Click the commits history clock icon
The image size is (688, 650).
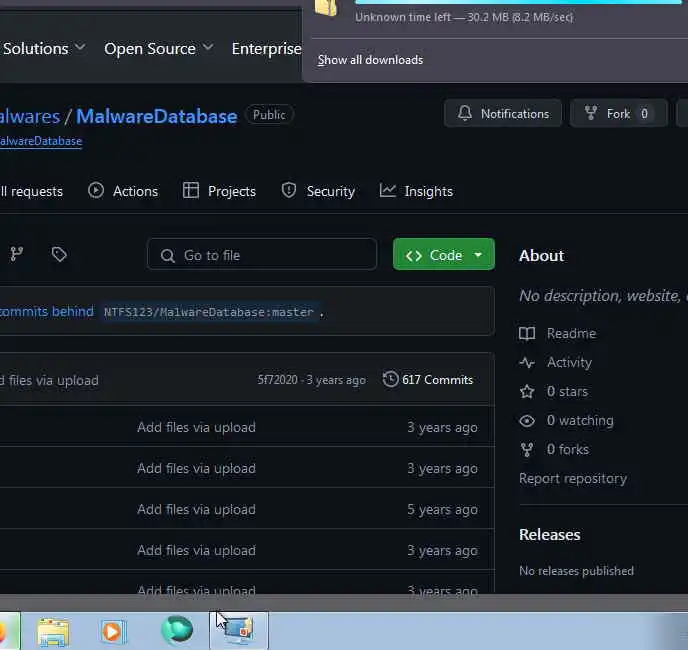point(390,379)
